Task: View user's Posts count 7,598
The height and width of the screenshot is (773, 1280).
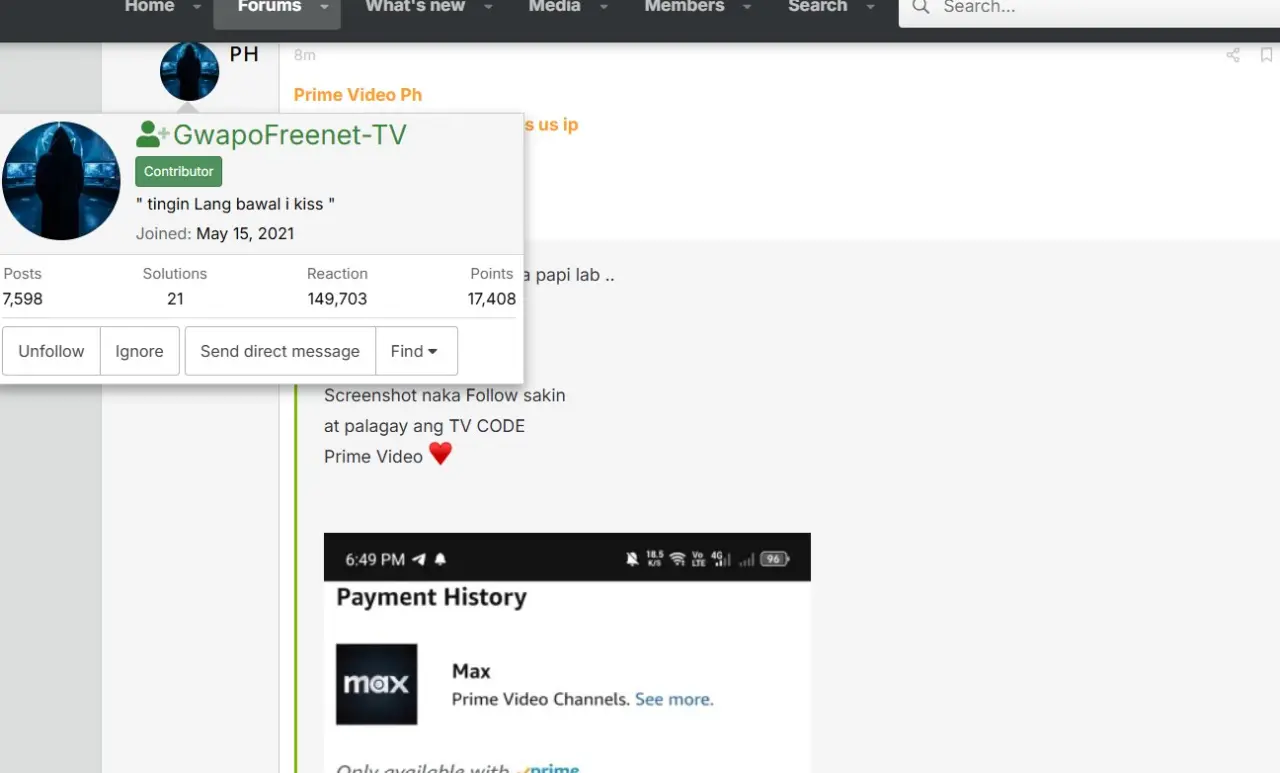Action: click(23, 298)
